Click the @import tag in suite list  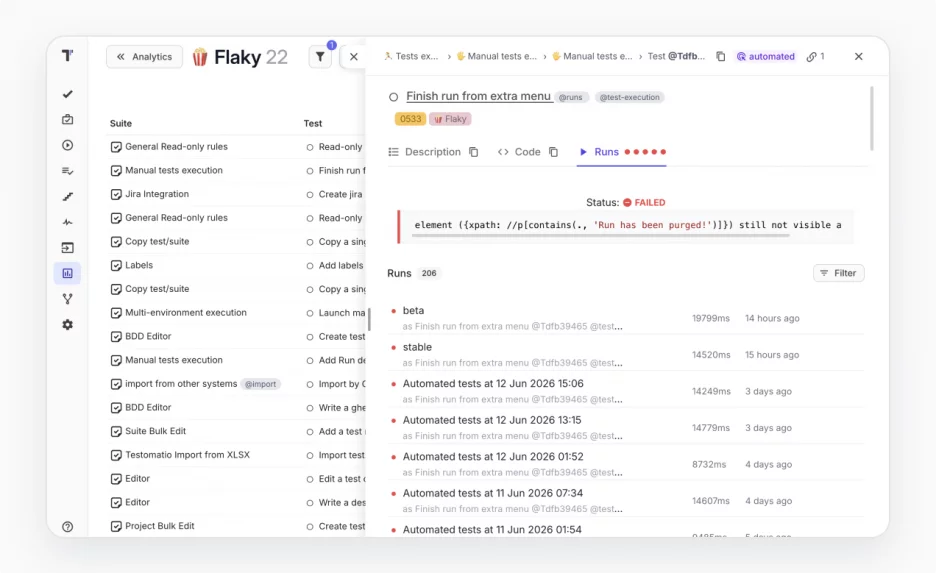pyautogui.click(x=260, y=384)
